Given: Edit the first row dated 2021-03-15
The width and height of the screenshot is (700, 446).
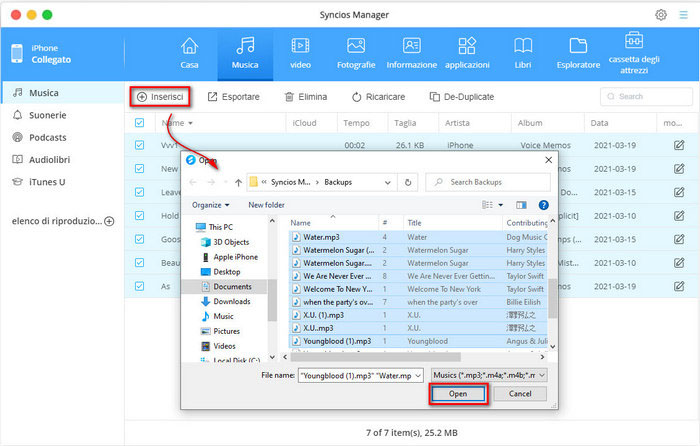Looking at the screenshot, I should coord(679,192).
